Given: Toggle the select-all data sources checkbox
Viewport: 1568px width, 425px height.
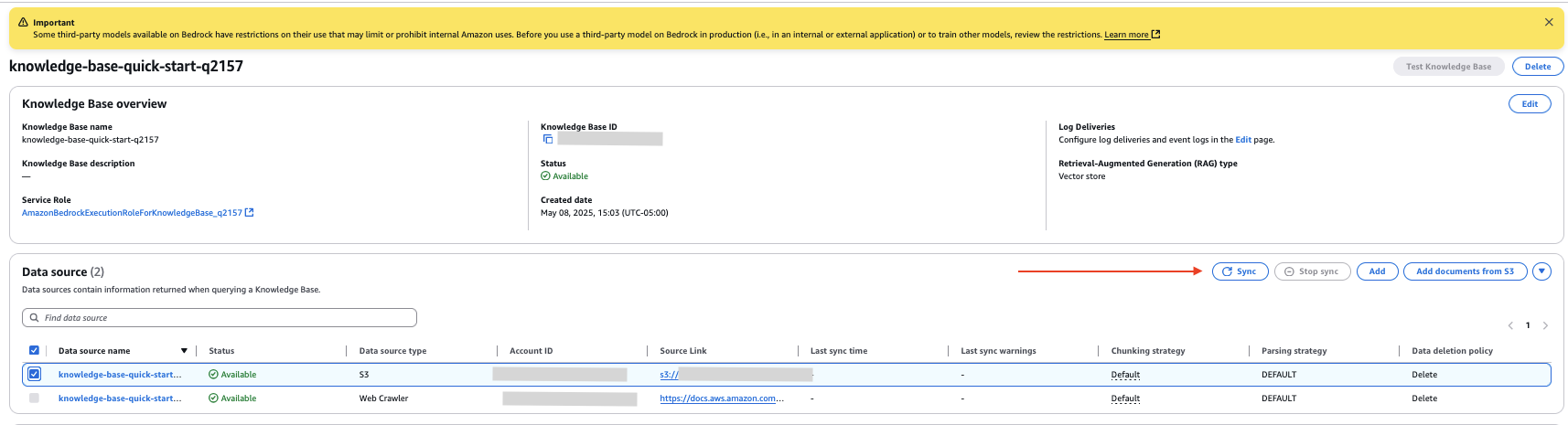Looking at the screenshot, I should point(34,350).
